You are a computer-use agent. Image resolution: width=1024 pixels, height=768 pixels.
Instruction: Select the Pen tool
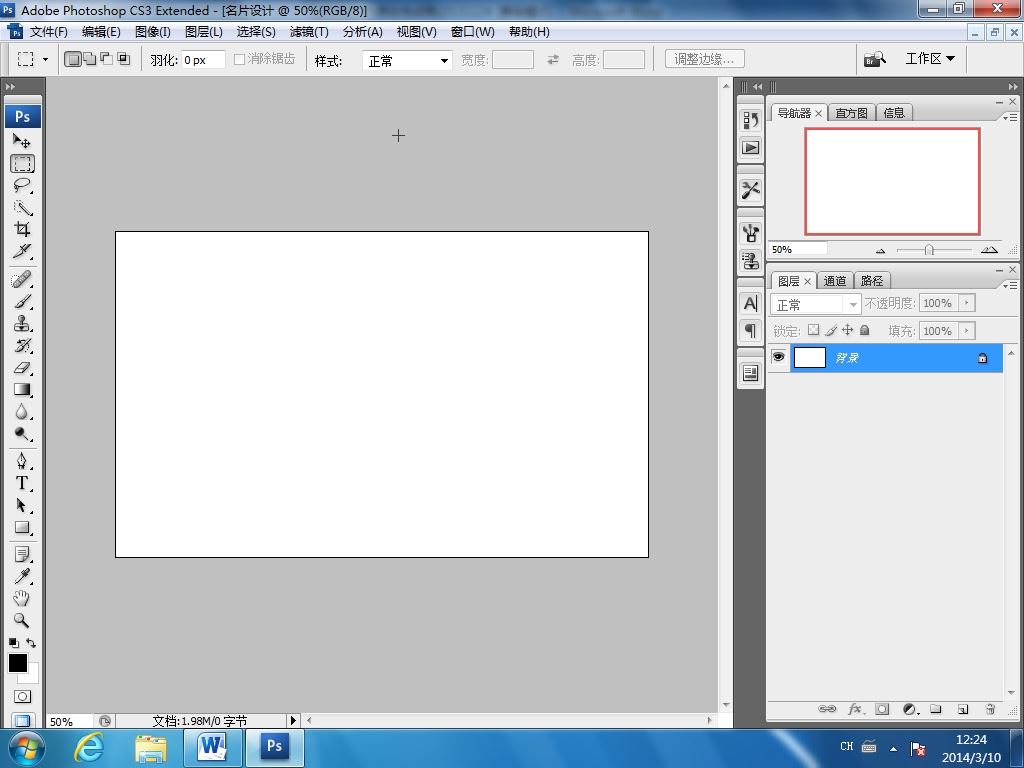point(22,461)
